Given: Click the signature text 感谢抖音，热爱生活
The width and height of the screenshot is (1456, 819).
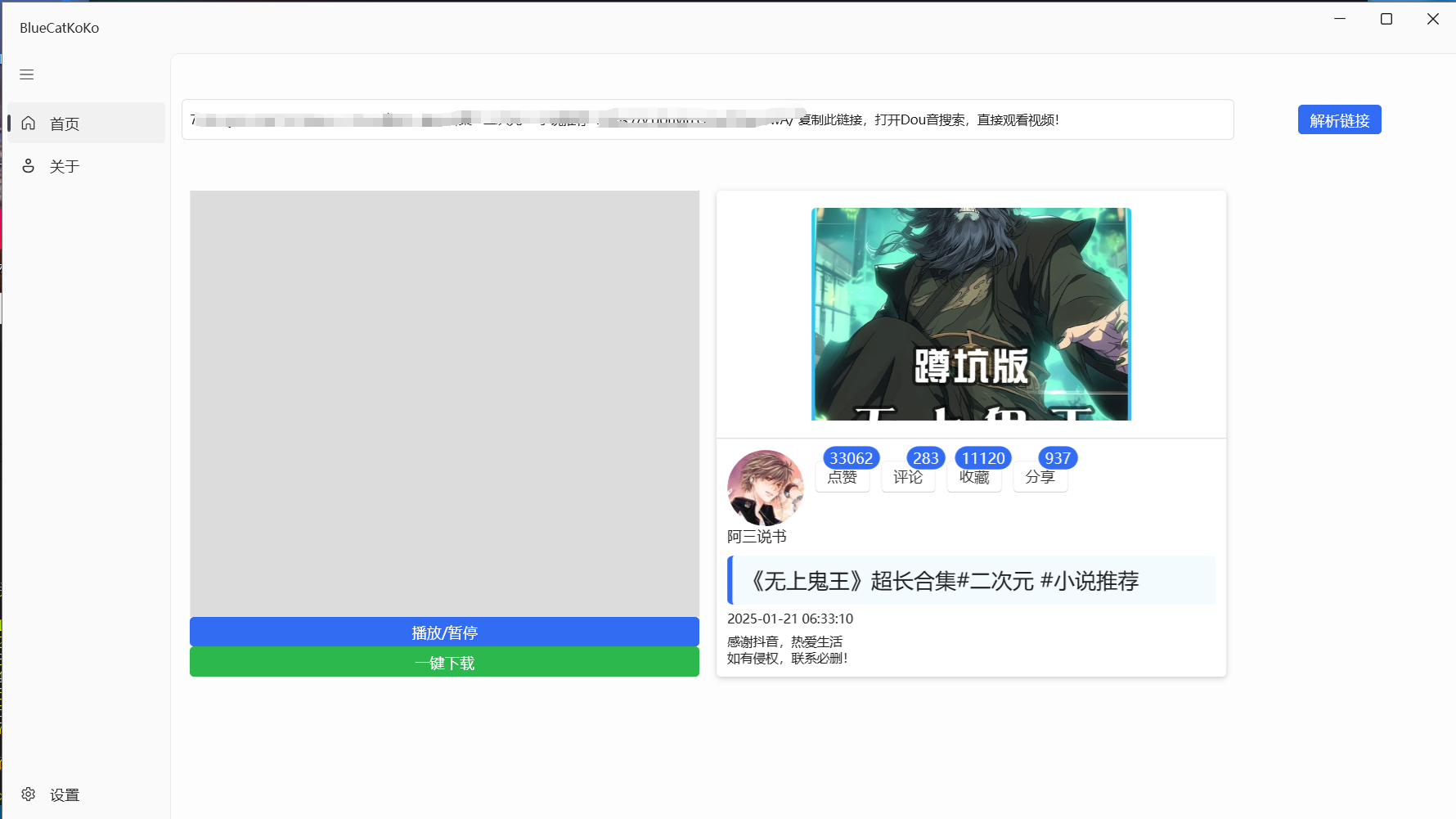Looking at the screenshot, I should (784, 641).
